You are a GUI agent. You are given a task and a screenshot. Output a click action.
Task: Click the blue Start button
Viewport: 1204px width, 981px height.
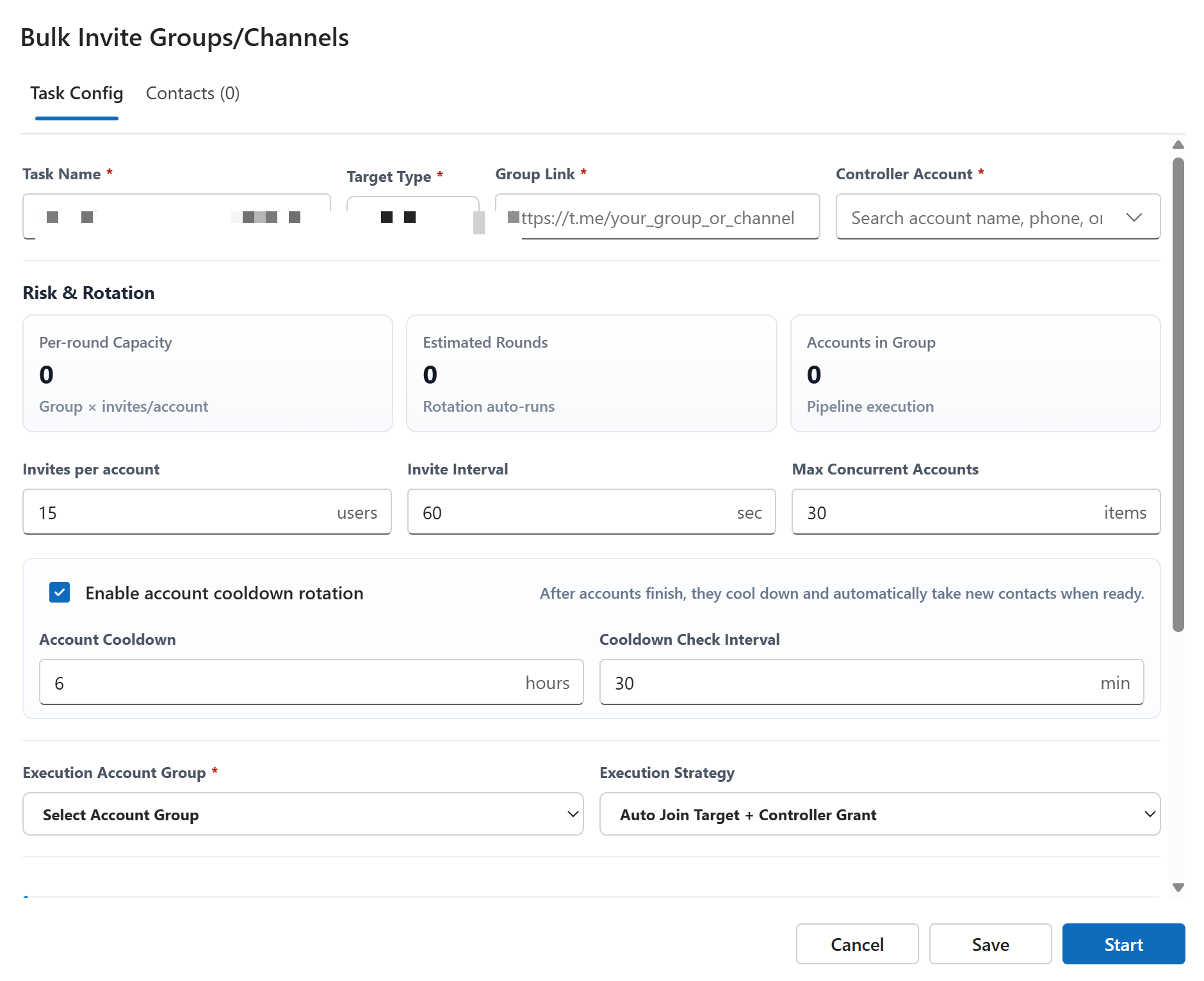1123,944
